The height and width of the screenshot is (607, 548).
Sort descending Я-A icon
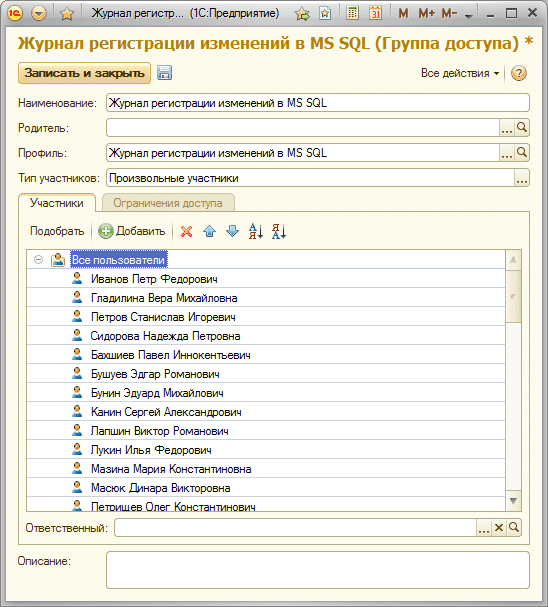point(279,231)
